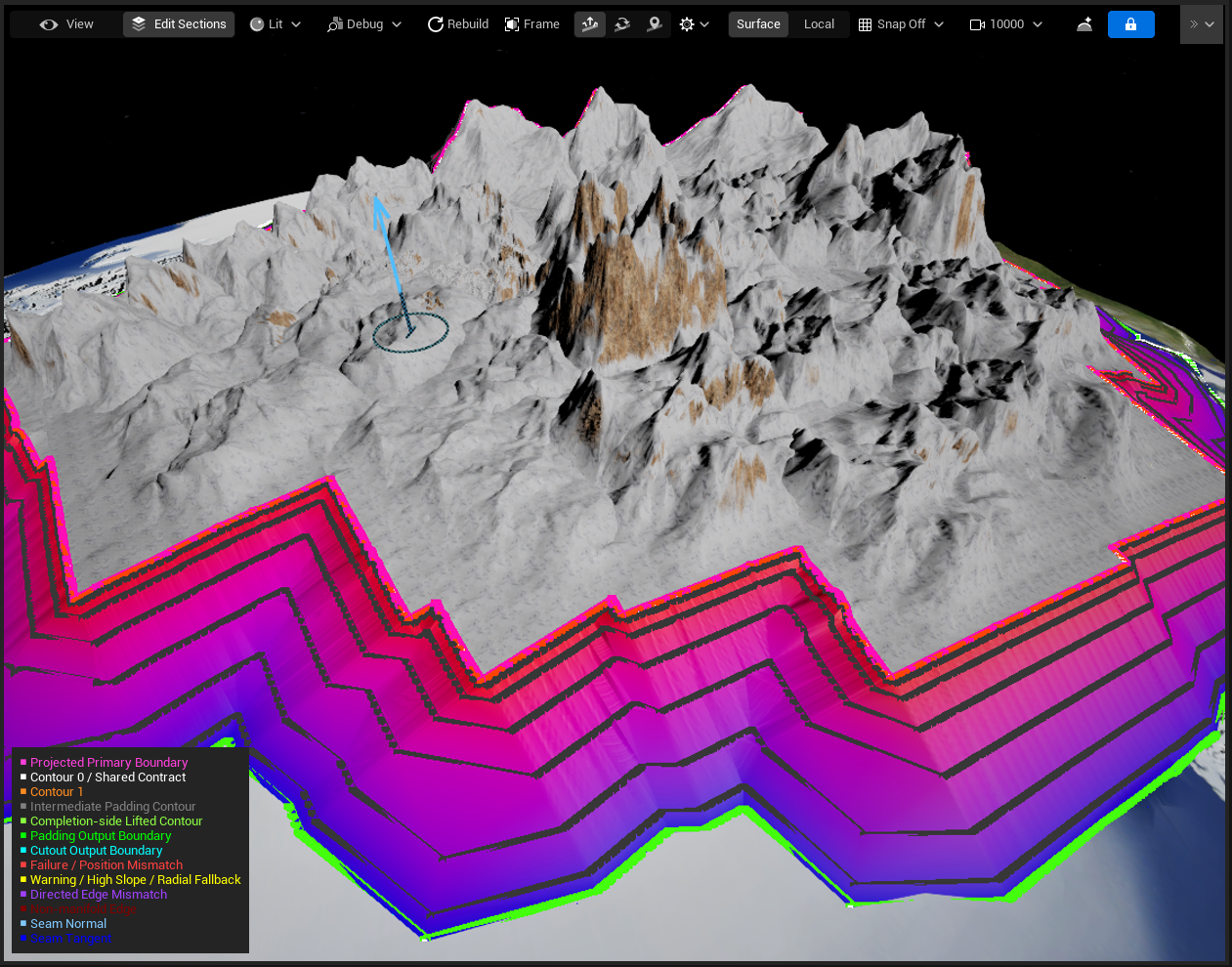Toggle the blue lock button
Image resolution: width=1232 pixels, height=967 pixels.
pyautogui.click(x=1131, y=24)
